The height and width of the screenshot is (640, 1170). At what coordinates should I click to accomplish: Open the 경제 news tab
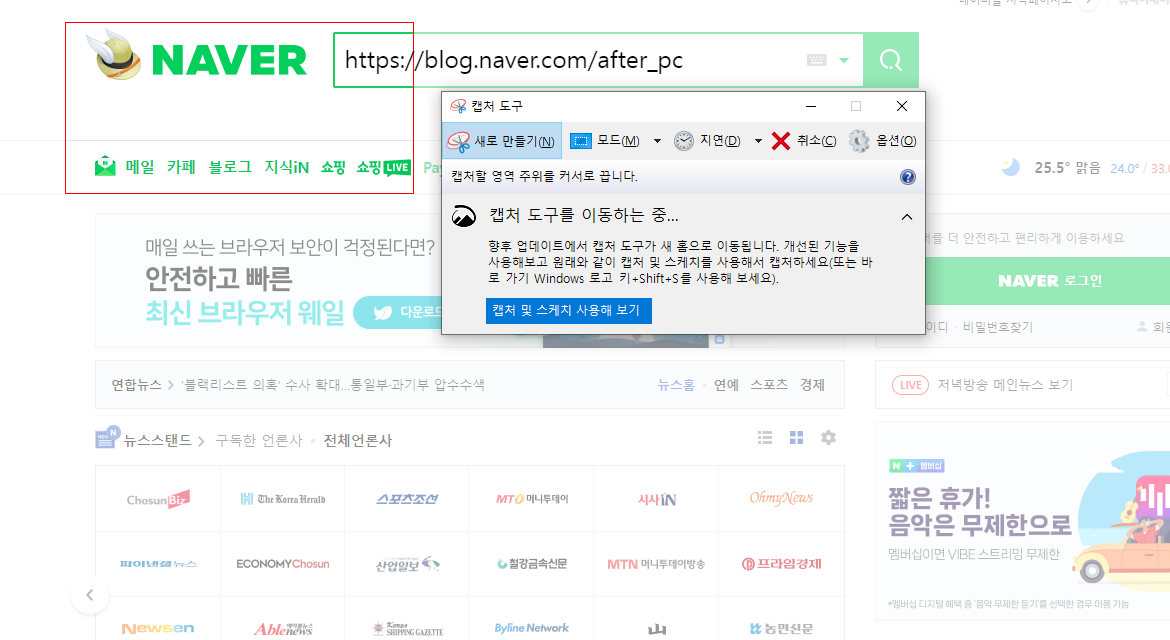[x=812, y=385]
